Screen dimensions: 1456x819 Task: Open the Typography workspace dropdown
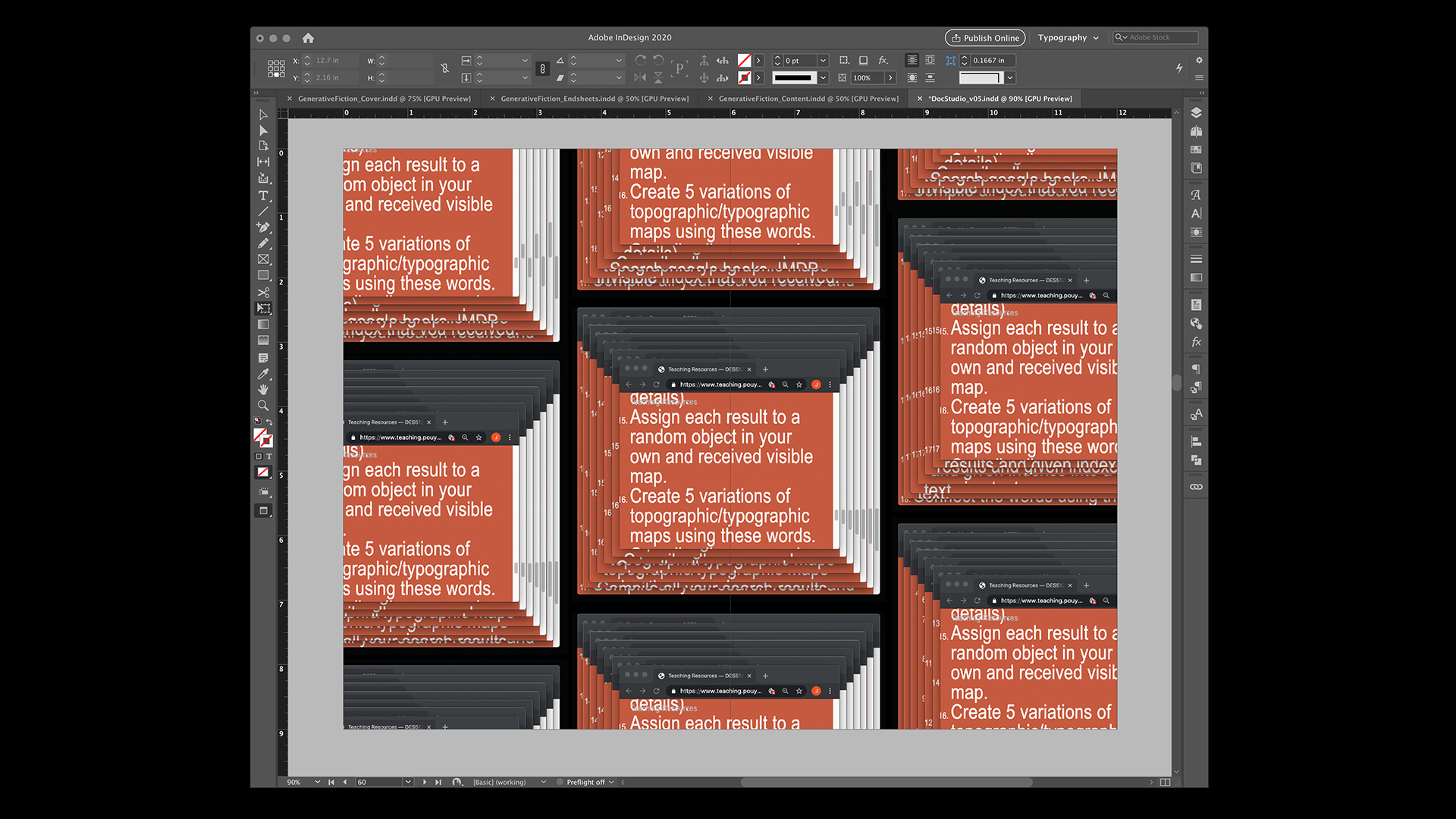click(1068, 38)
